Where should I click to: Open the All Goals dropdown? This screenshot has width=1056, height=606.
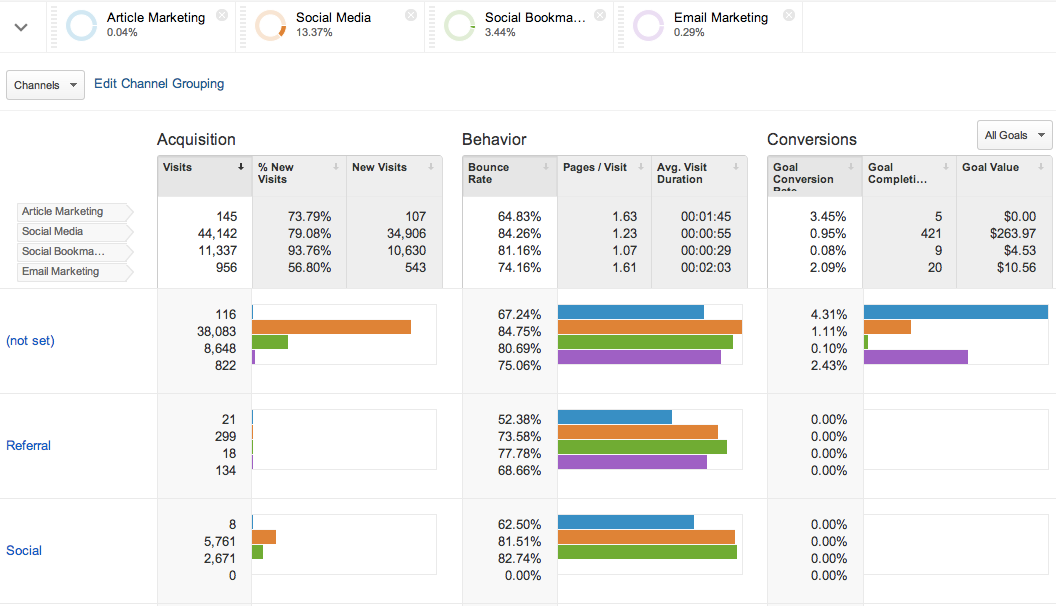[x=1014, y=135]
